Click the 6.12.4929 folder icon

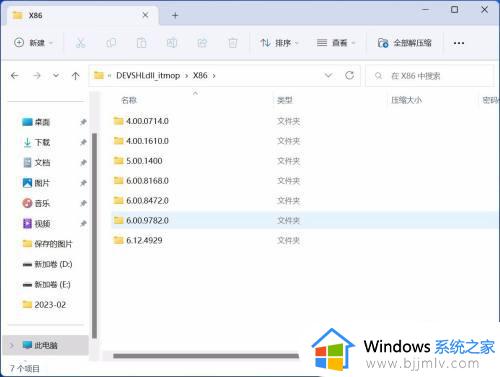click(x=118, y=240)
